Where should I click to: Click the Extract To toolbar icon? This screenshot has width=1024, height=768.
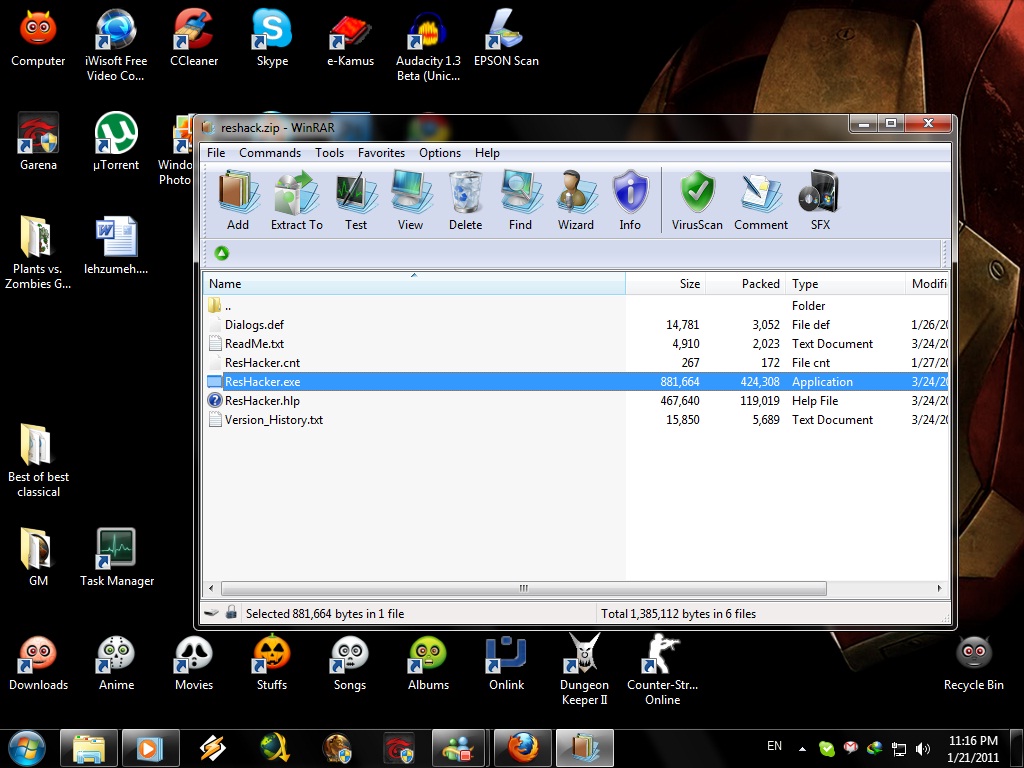click(x=296, y=201)
